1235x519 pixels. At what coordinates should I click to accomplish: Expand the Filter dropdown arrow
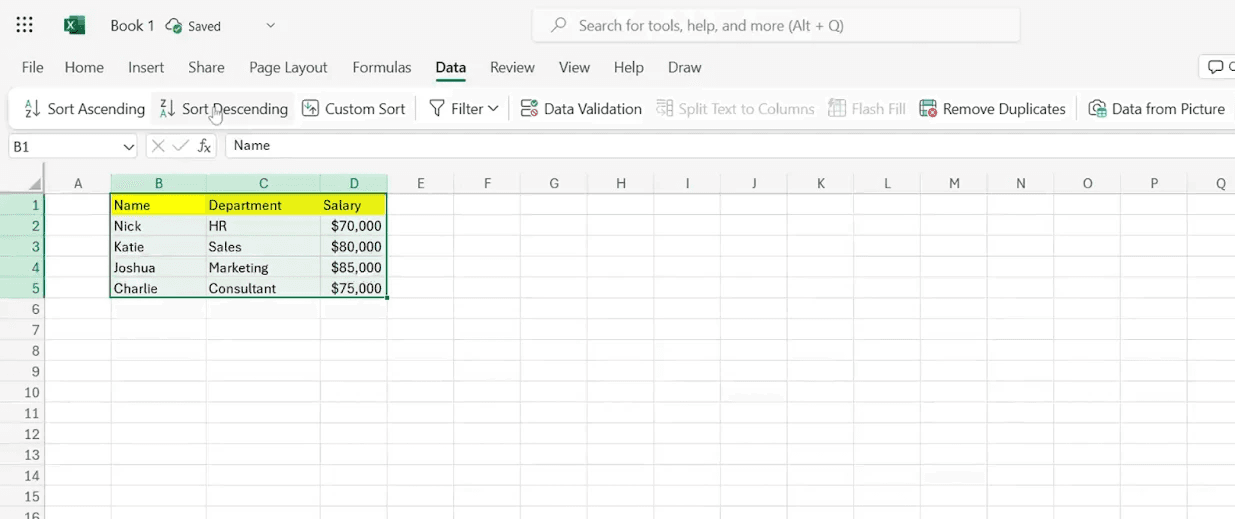click(x=493, y=109)
